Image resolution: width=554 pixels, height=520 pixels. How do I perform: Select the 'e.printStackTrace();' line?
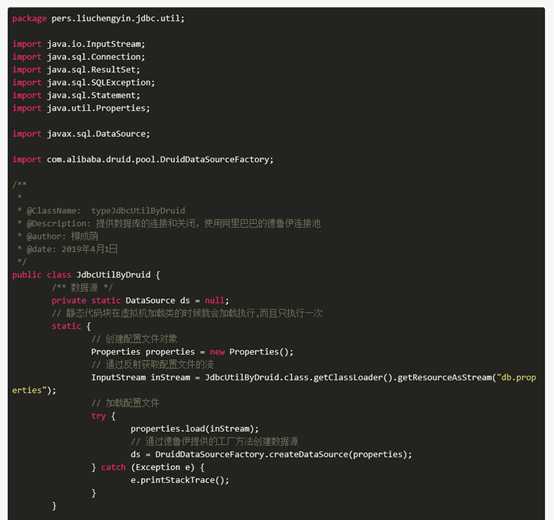[x=180, y=480]
